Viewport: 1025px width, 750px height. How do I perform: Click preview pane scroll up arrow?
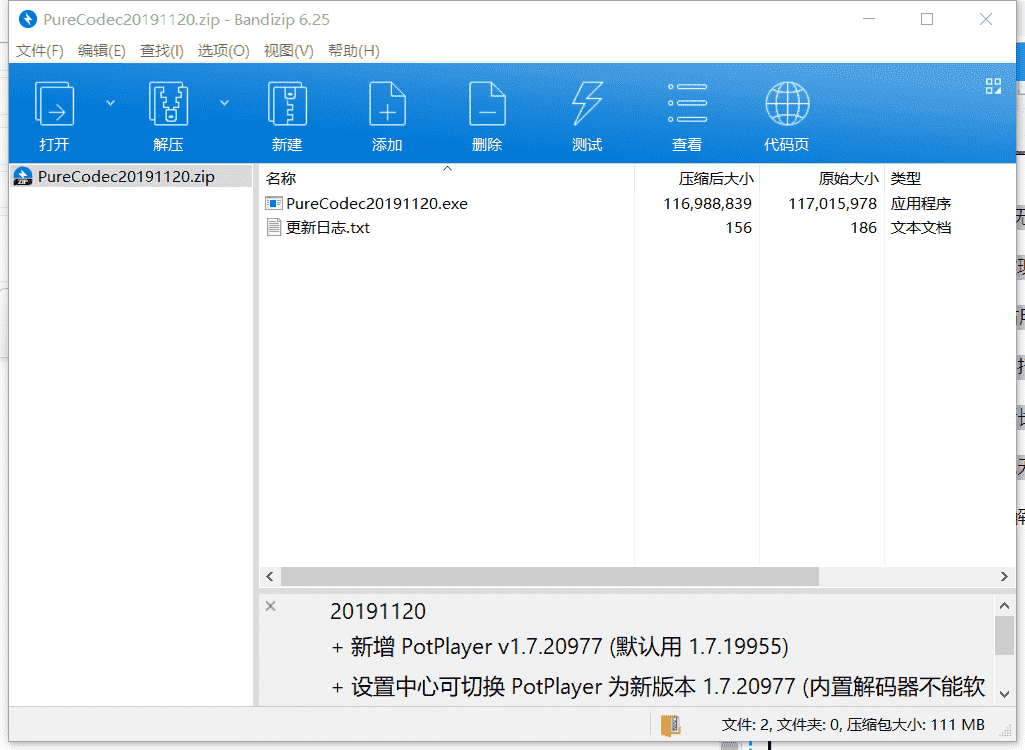coord(1004,606)
